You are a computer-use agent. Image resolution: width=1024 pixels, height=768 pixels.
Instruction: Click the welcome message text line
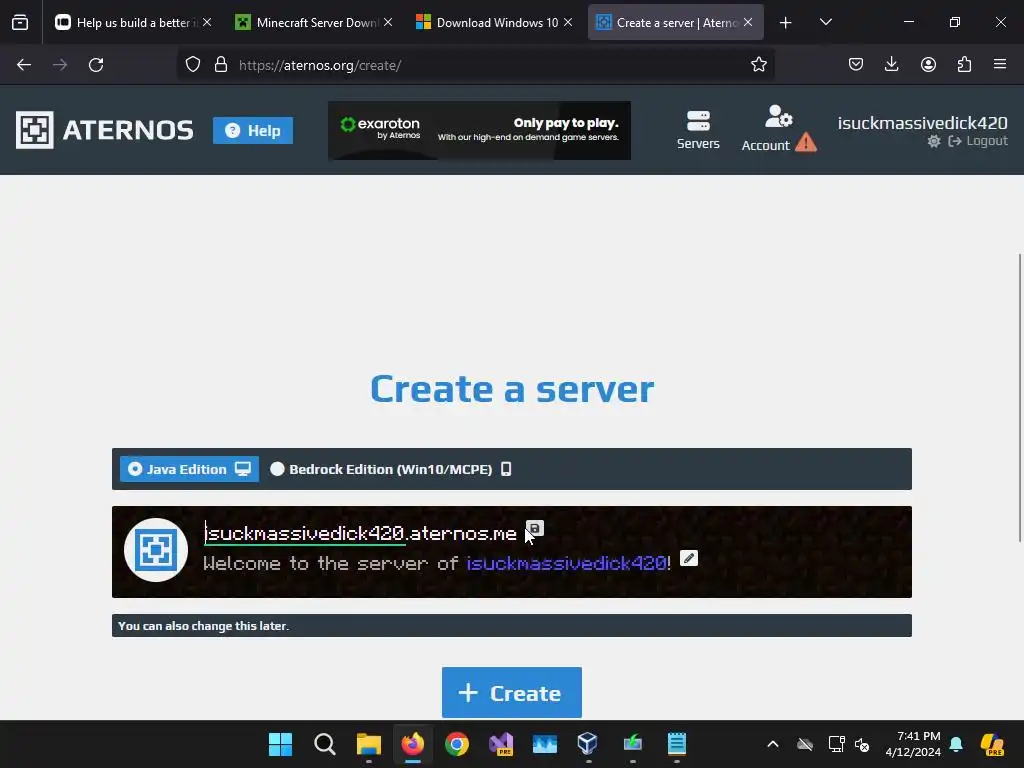(438, 563)
